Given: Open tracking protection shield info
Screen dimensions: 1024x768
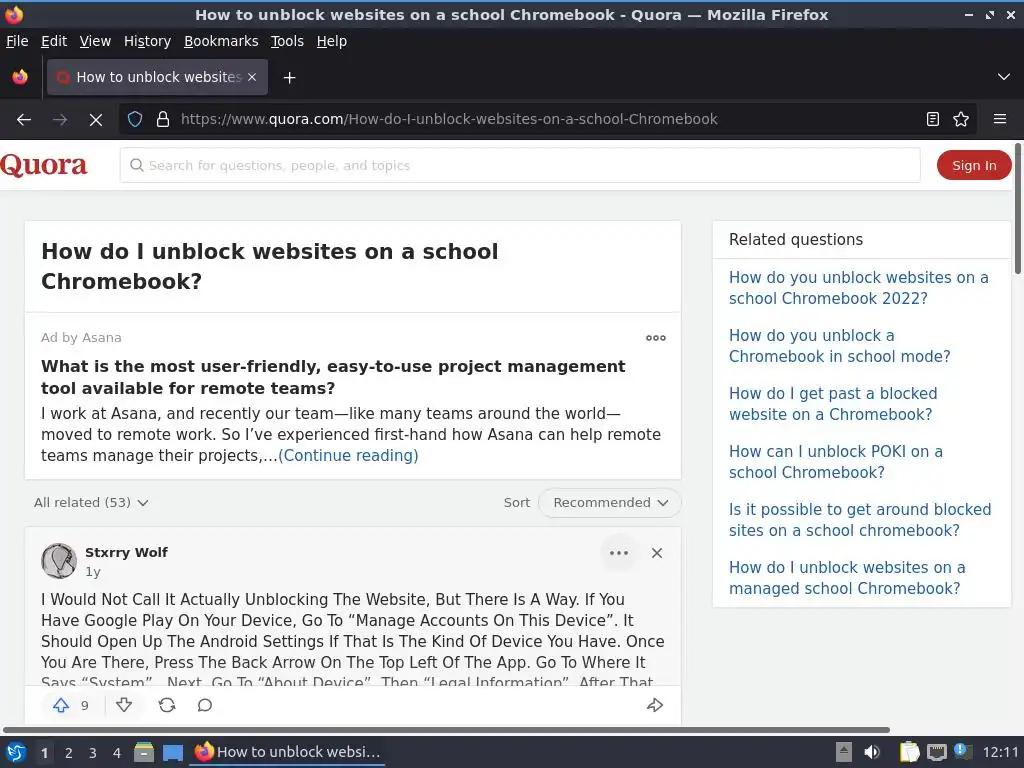Looking at the screenshot, I should click(135, 119).
